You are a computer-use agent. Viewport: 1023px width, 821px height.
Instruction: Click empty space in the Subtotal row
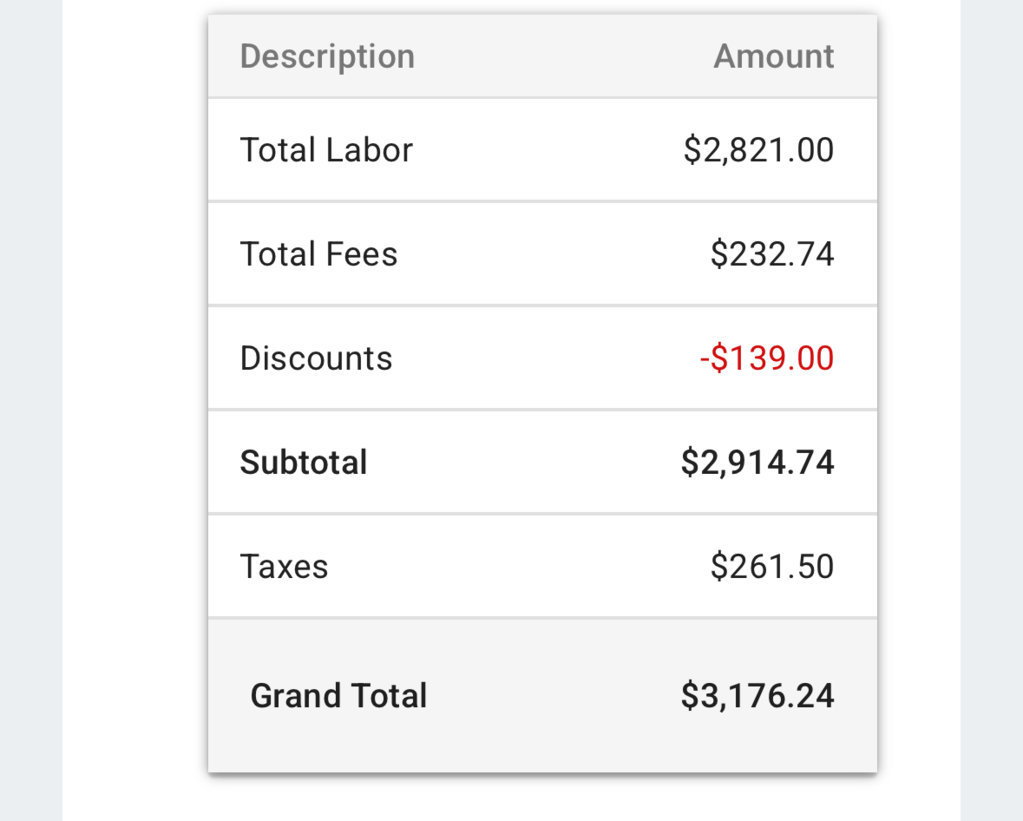coord(522,463)
